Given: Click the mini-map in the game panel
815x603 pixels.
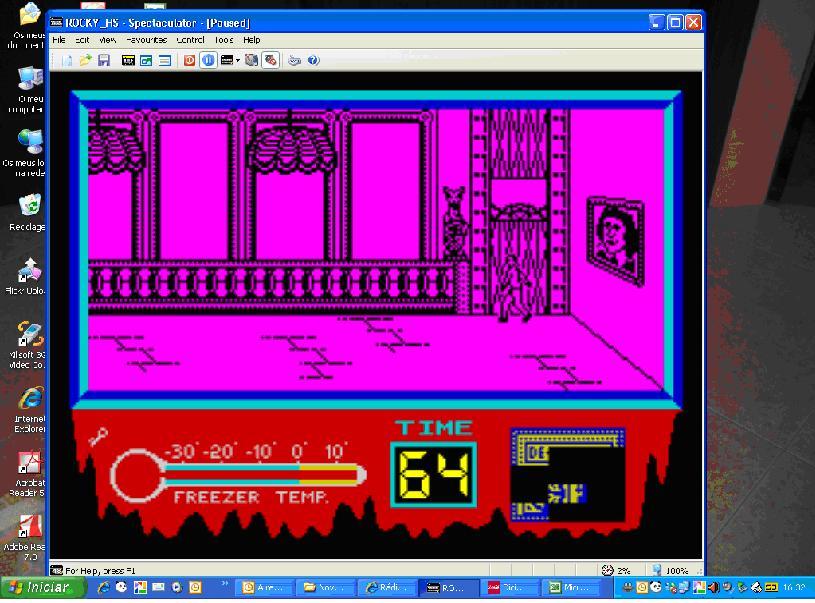Looking at the screenshot, I should point(568,475).
